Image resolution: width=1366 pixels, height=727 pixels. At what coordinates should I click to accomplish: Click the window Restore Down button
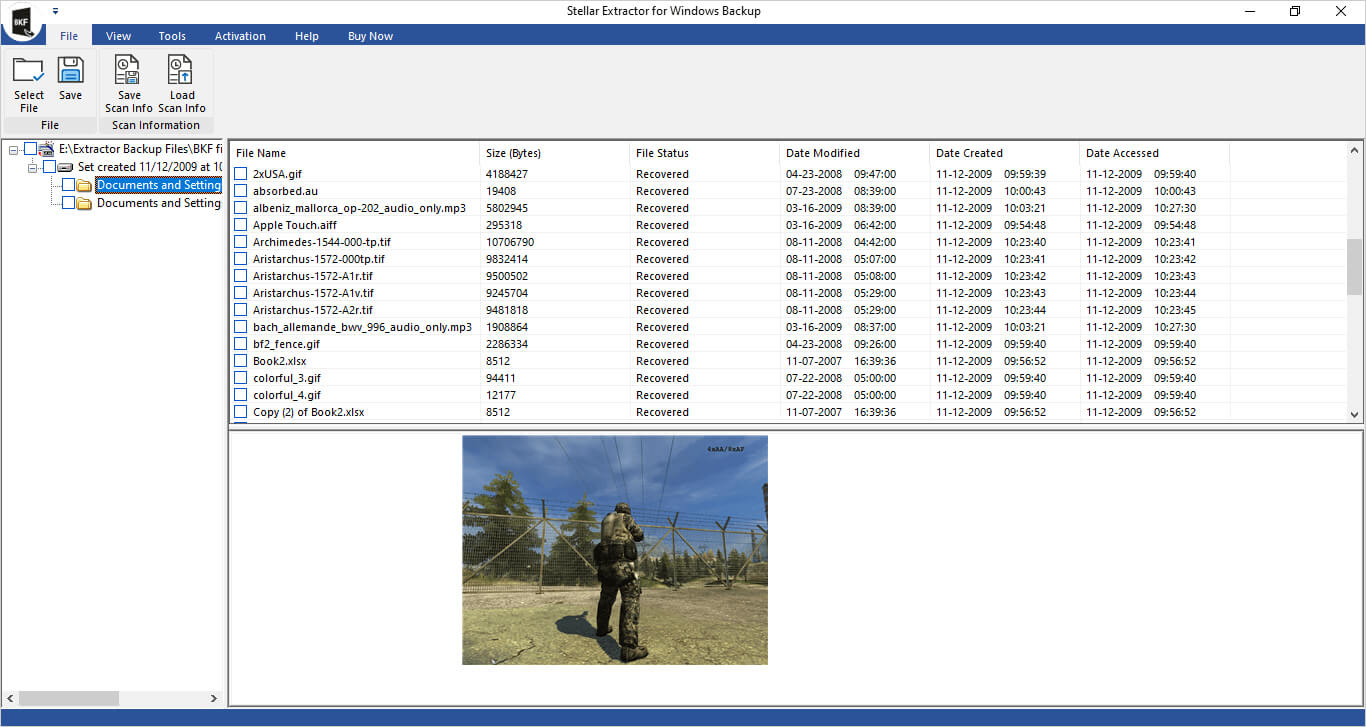[x=1295, y=11]
